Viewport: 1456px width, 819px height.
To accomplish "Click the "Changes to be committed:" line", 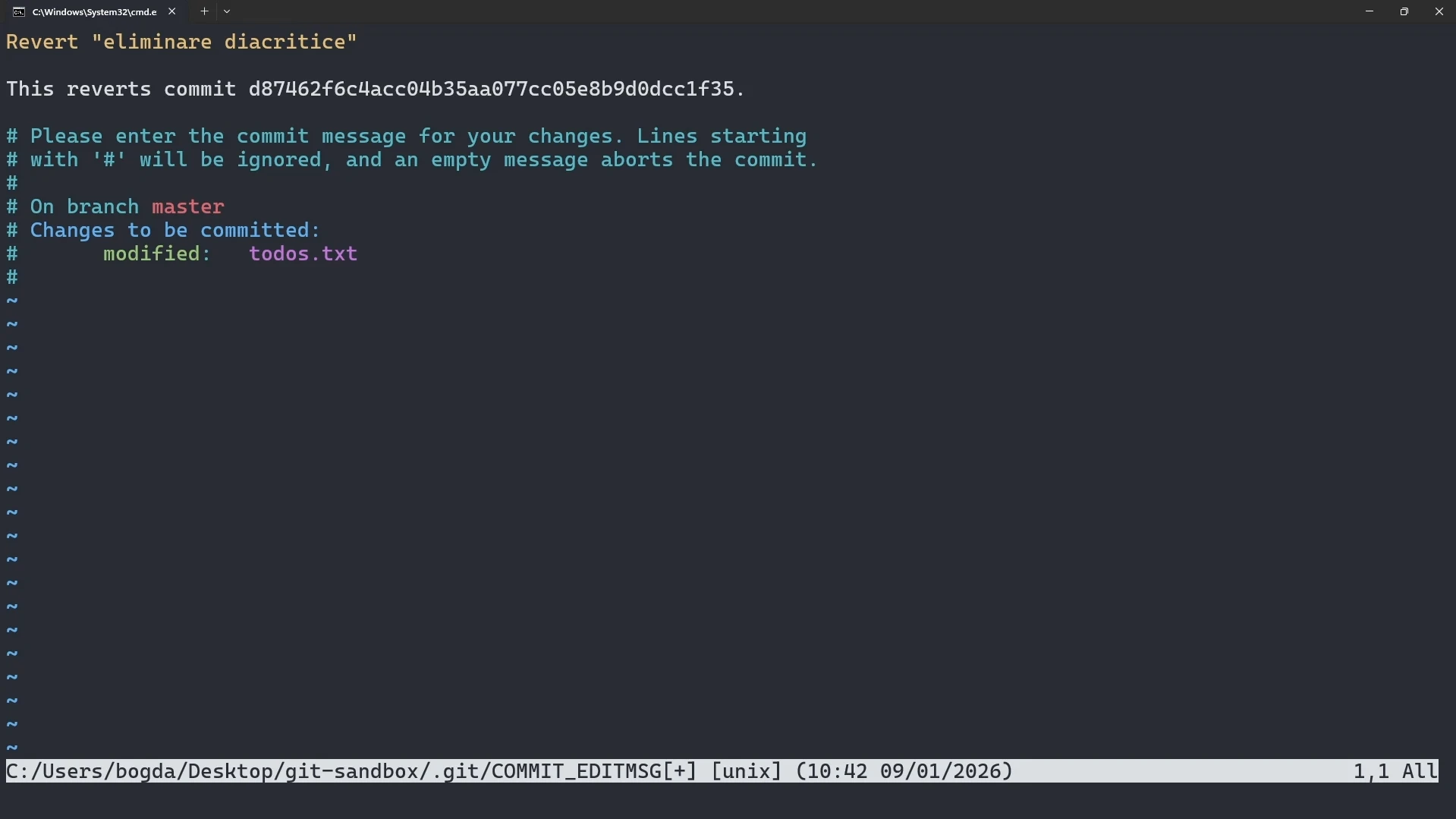I will click(x=175, y=230).
